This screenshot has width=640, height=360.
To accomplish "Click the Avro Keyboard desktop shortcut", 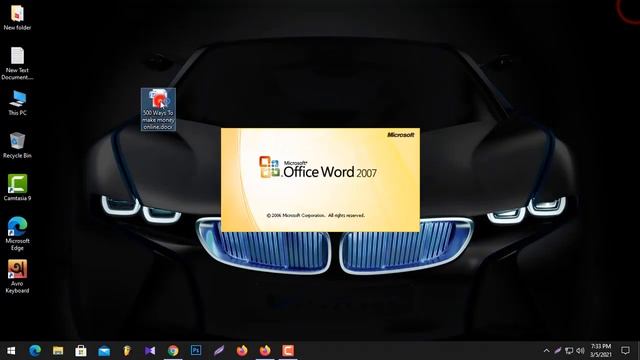I will pyautogui.click(x=17, y=276).
